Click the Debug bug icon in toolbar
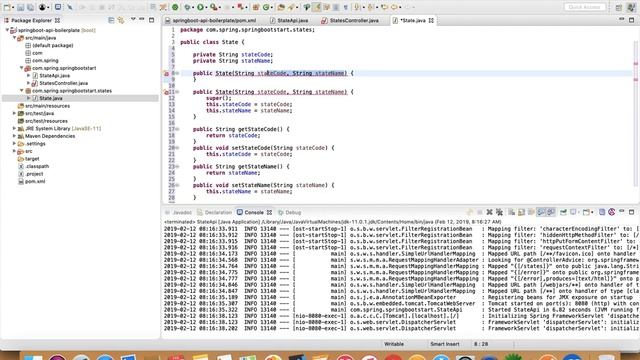 coord(187,7)
